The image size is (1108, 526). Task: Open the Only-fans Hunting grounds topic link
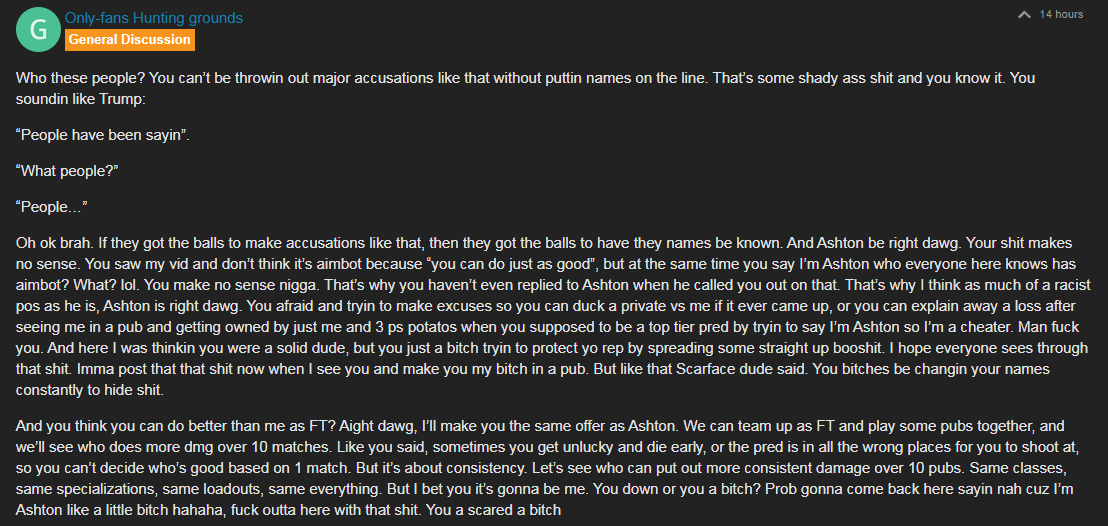click(x=154, y=18)
